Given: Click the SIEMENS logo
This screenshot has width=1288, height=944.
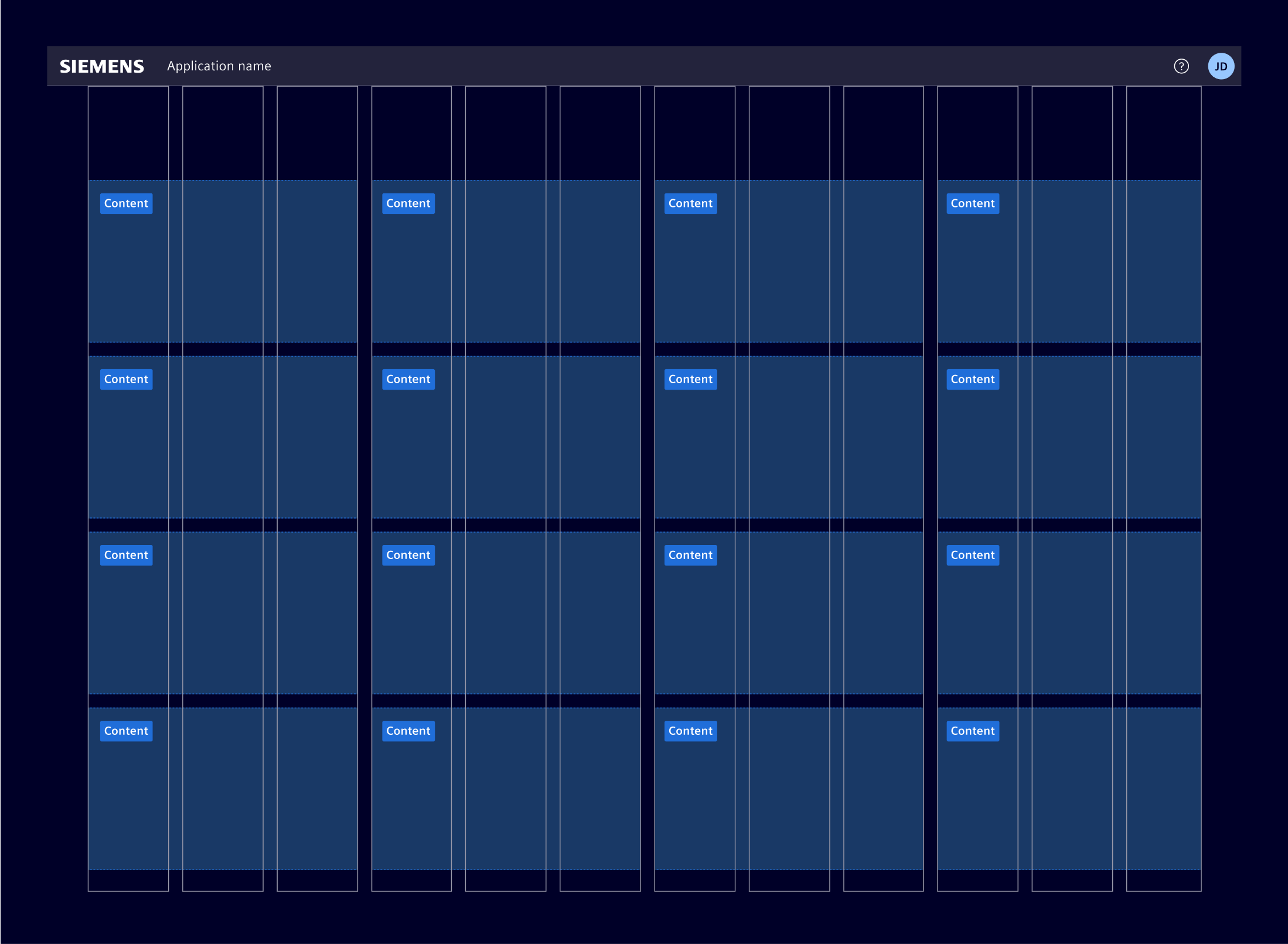Looking at the screenshot, I should (x=101, y=66).
